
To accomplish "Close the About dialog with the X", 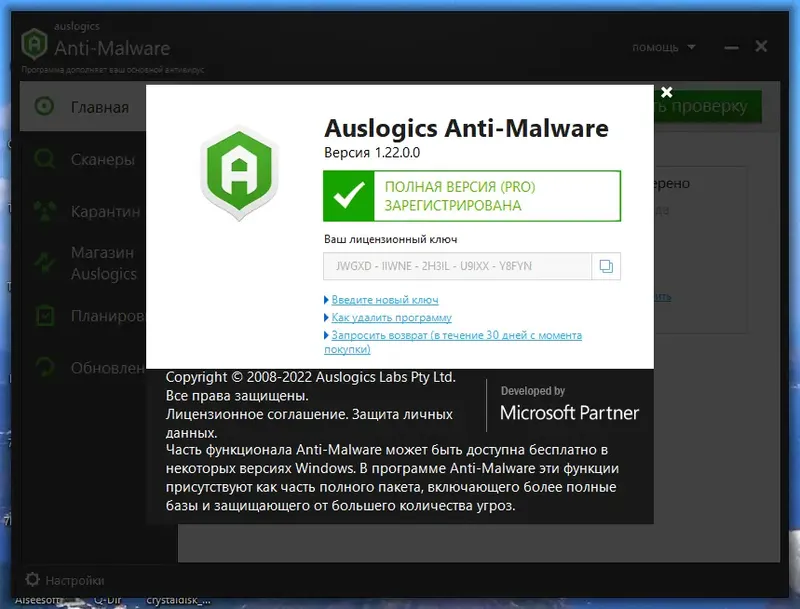I will (665, 92).
